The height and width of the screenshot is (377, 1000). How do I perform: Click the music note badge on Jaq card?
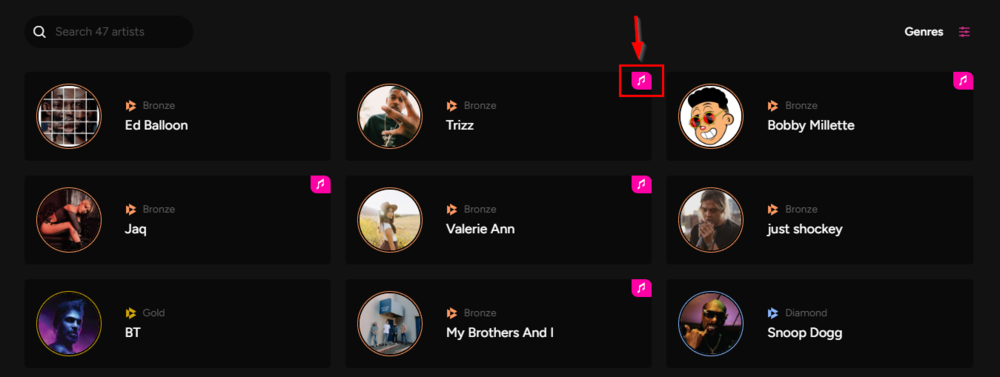[x=321, y=184]
